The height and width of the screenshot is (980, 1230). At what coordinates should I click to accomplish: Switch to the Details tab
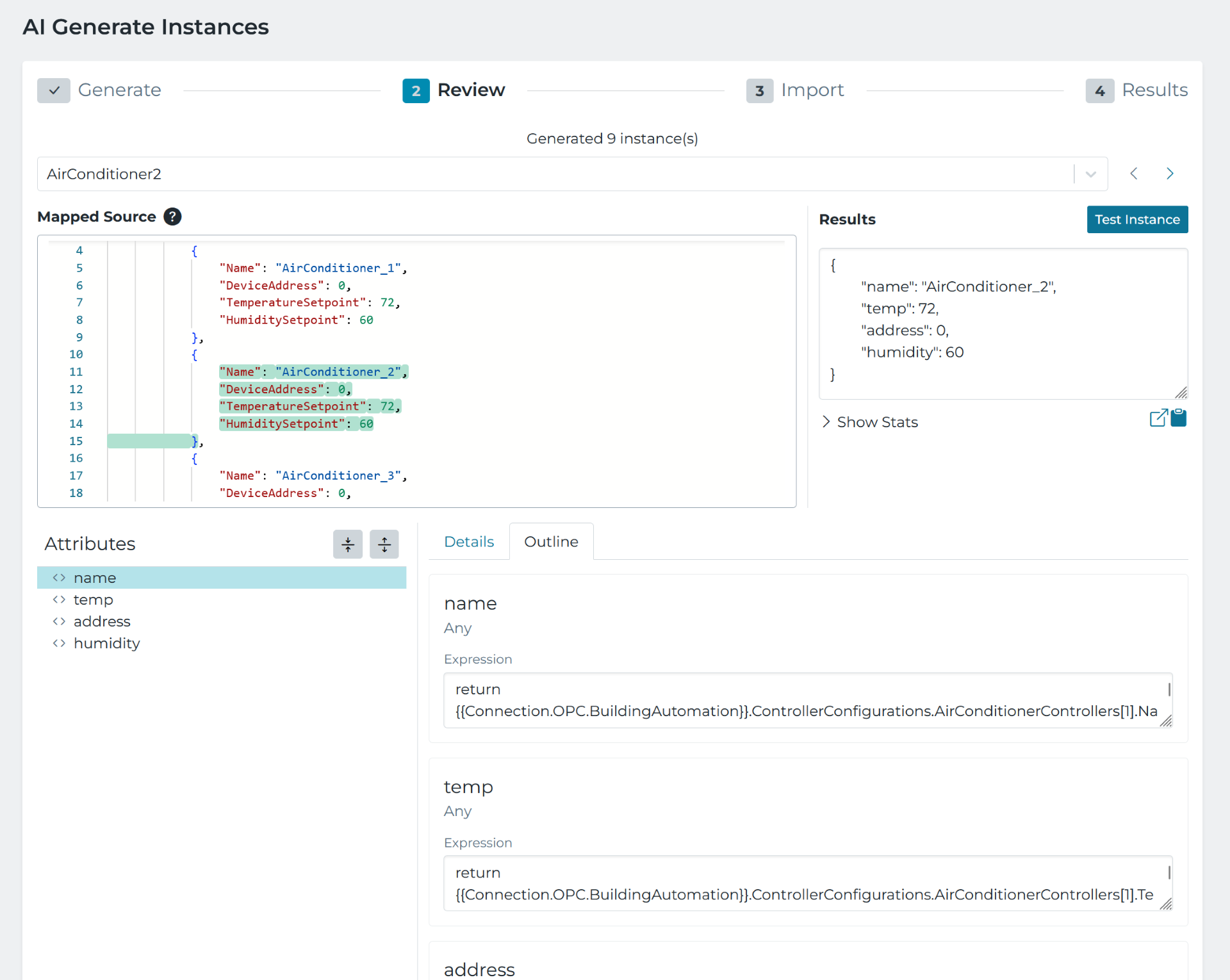[469, 542]
